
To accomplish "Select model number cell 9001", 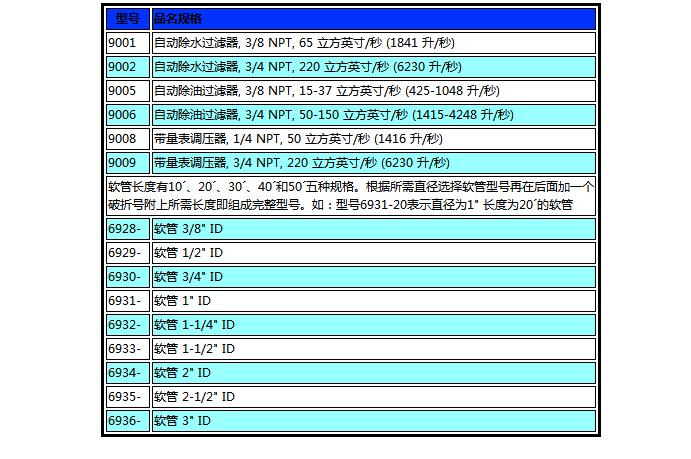I will [128, 43].
